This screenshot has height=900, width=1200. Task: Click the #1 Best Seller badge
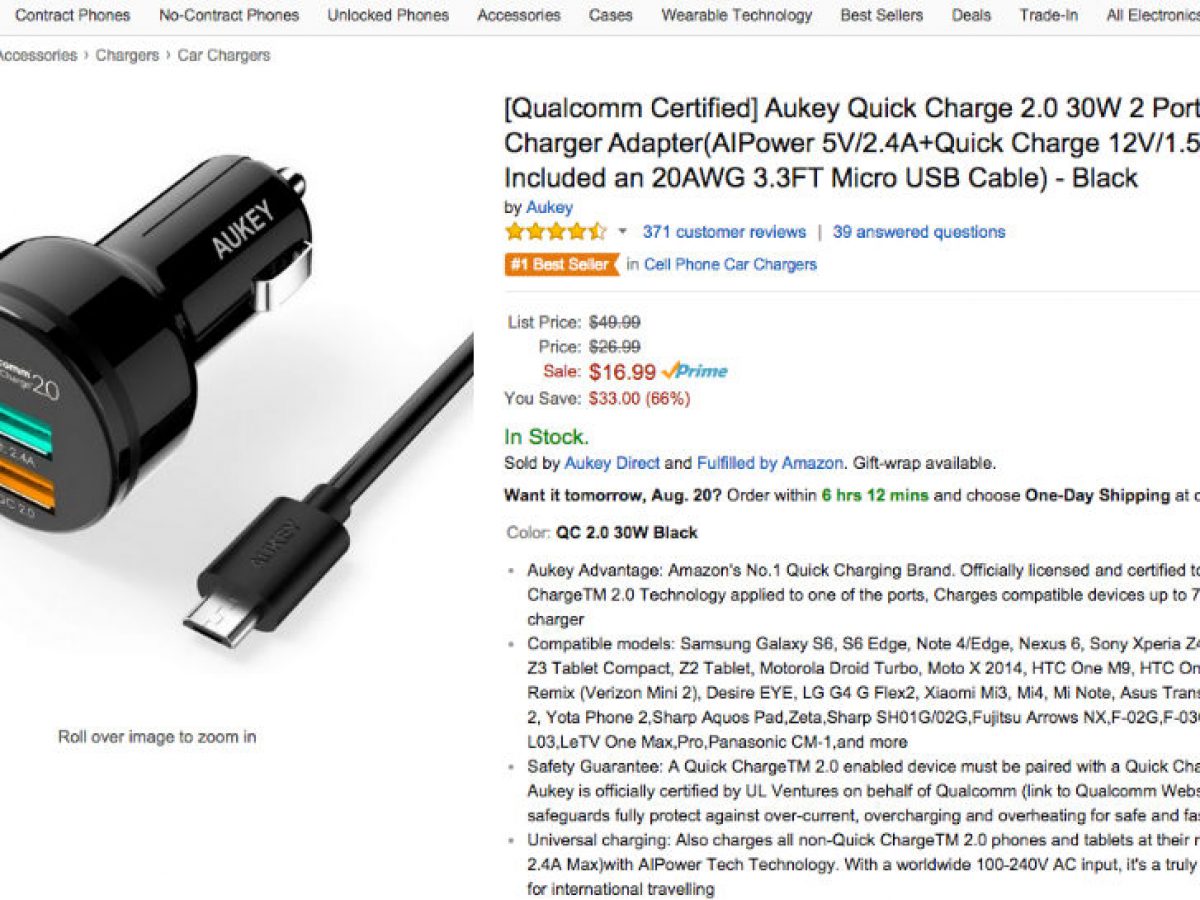tap(560, 265)
